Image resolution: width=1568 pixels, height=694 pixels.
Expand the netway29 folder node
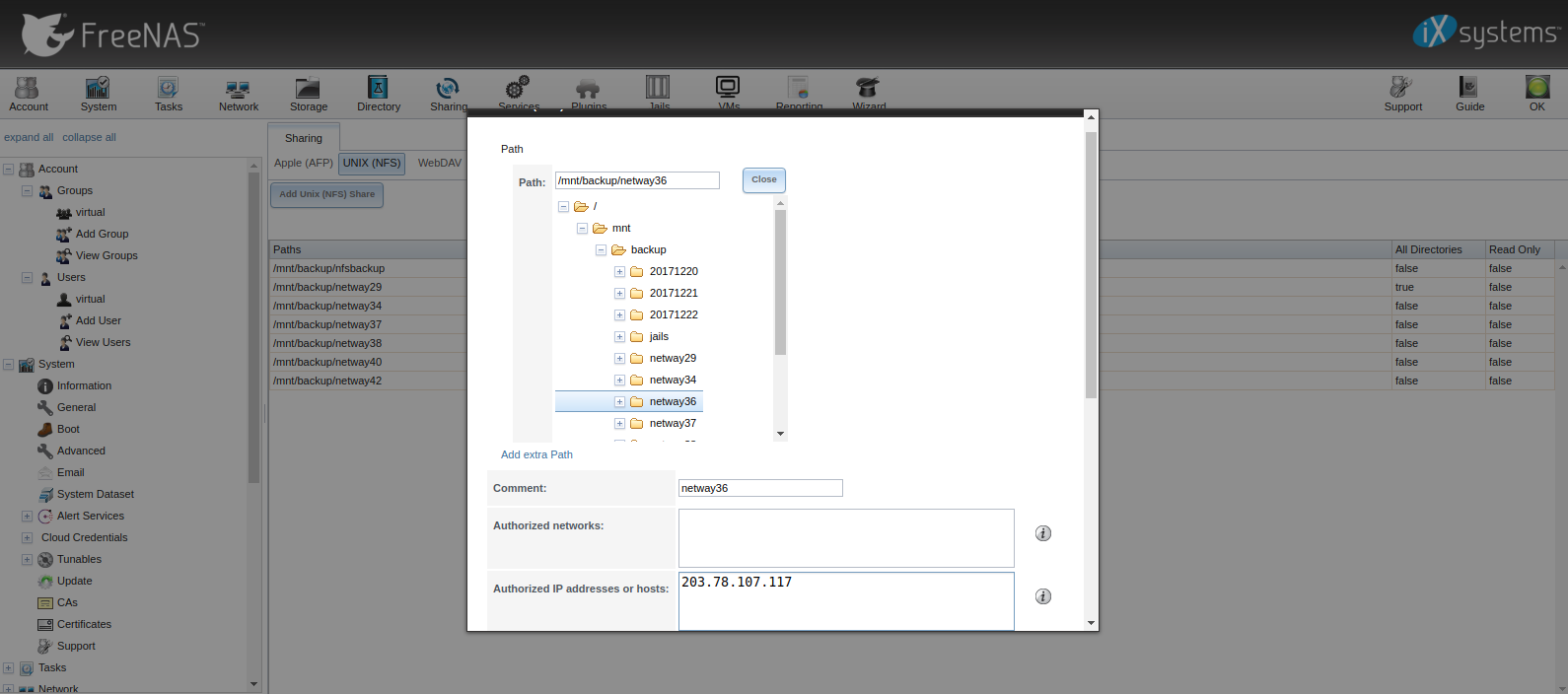click(x=619, y=359)
